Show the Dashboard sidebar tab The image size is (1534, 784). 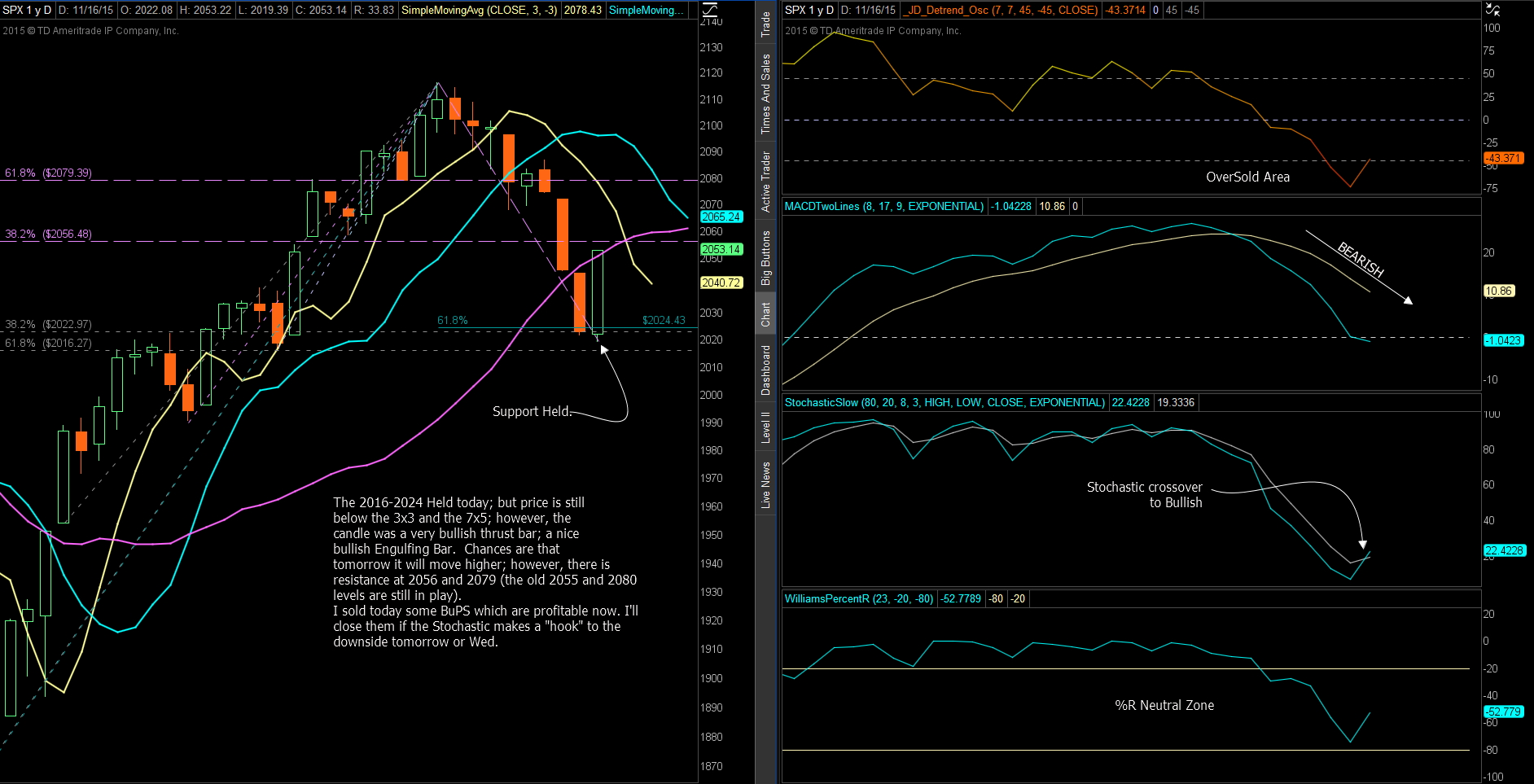[x=765, y=370]
